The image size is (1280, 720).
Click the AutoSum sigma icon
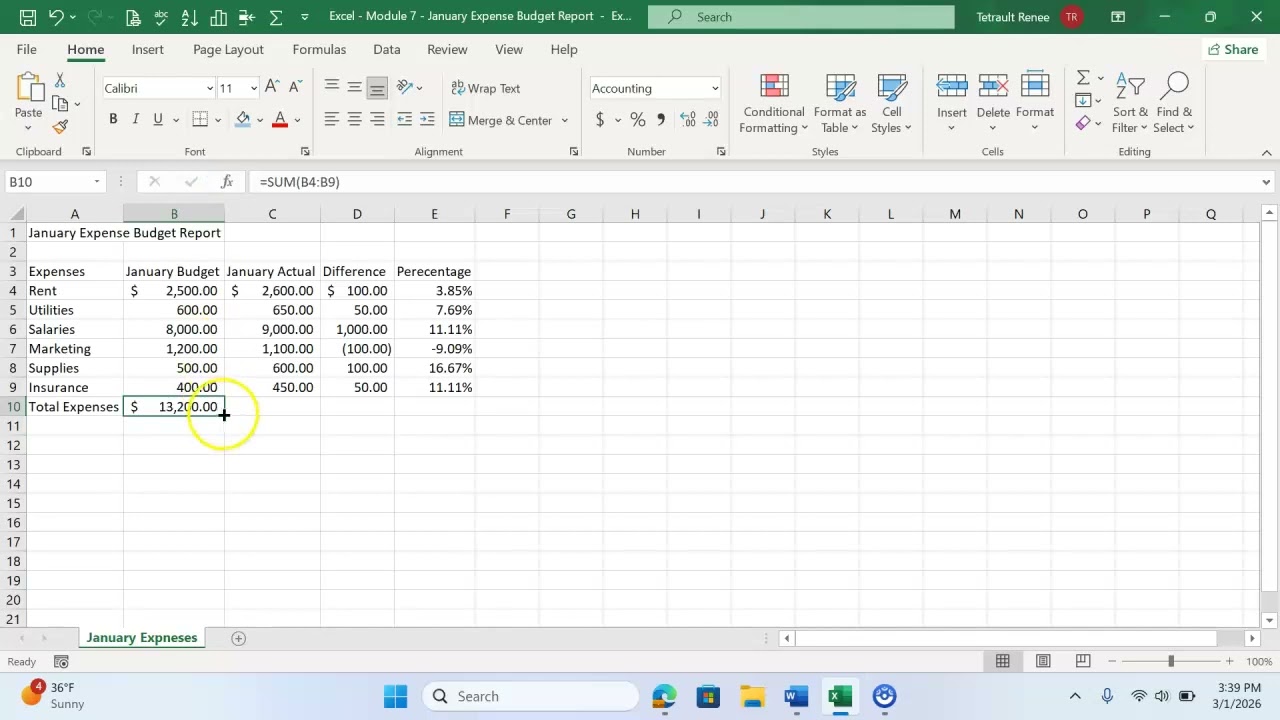pyautogui.click(x=1083, y=78)
